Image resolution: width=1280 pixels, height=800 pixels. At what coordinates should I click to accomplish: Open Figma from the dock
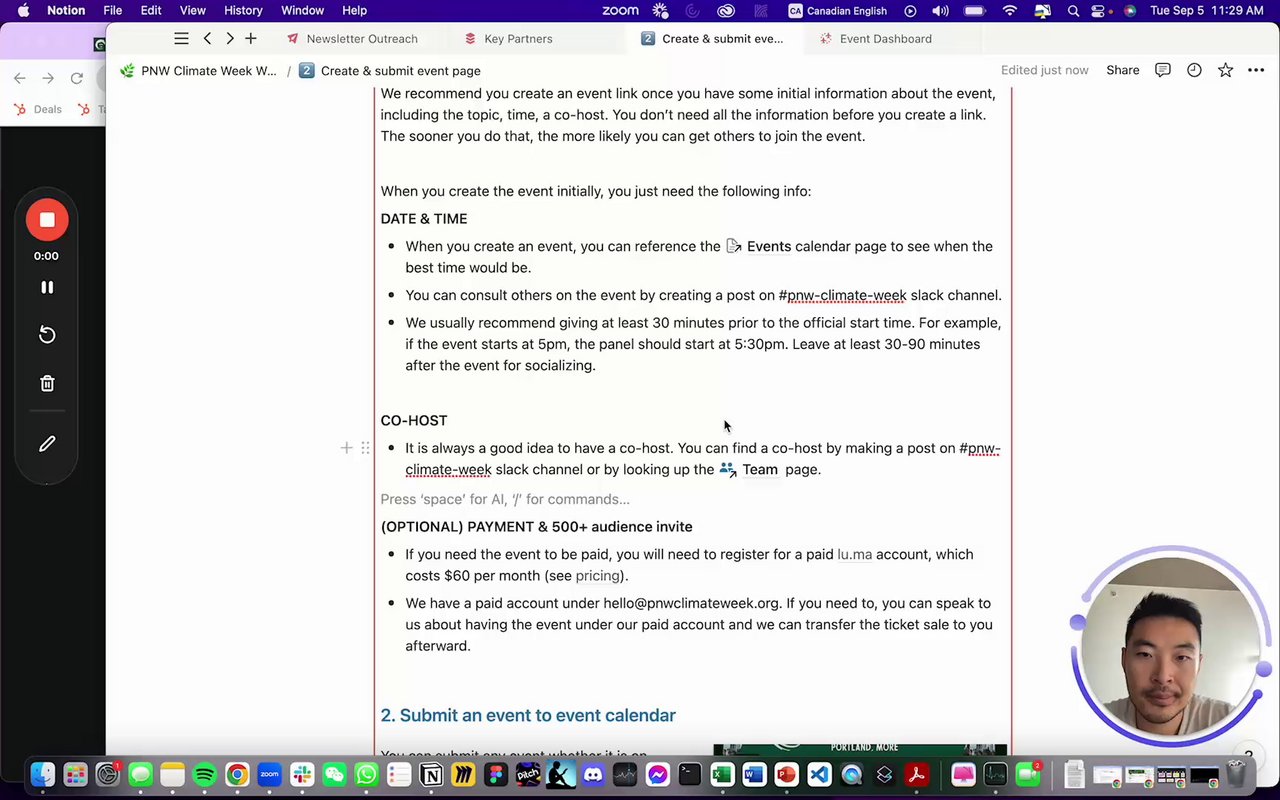click(x=496, y=774)
